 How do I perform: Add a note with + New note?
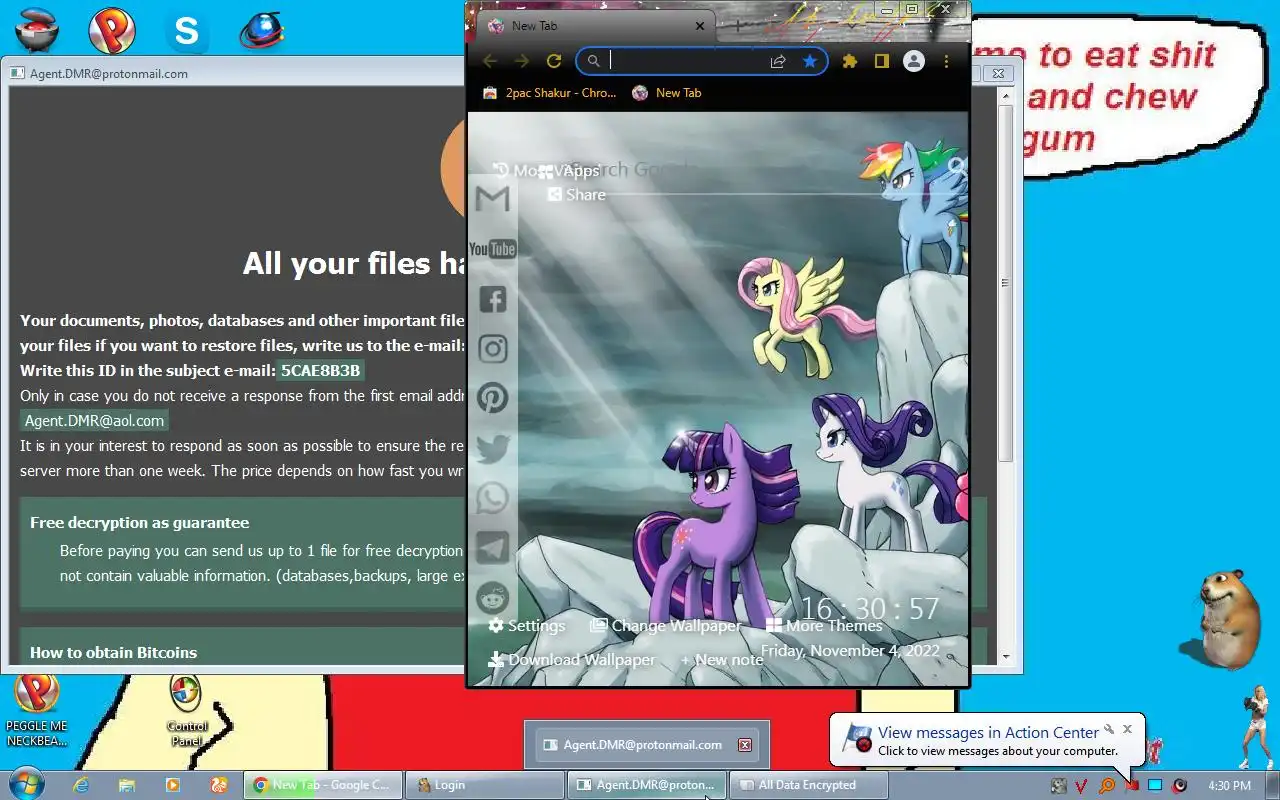722,660
